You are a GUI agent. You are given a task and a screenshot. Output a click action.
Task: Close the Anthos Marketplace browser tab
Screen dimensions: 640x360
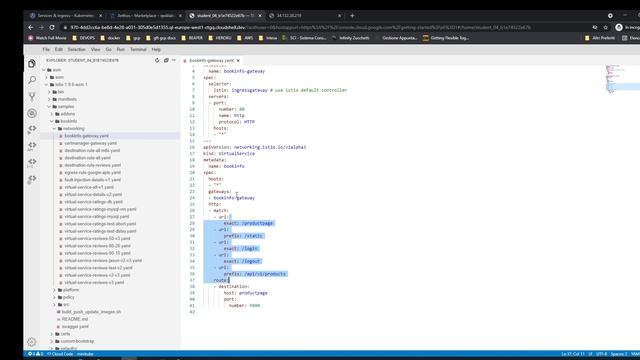[180, 16]
